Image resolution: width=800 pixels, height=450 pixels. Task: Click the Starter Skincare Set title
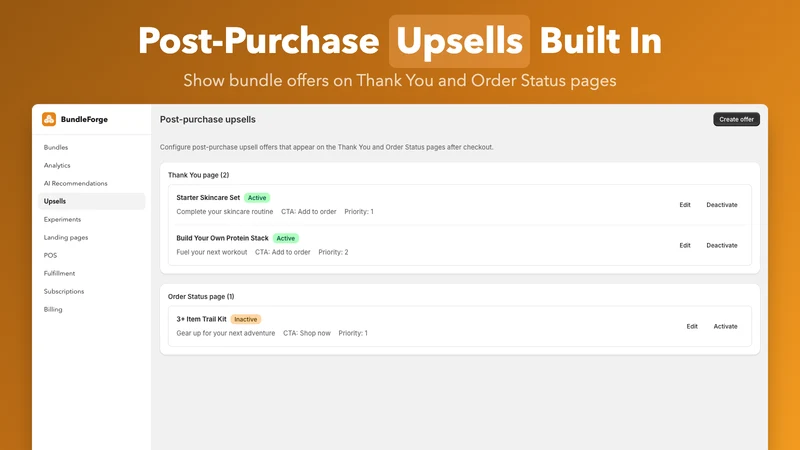point(208,197)
